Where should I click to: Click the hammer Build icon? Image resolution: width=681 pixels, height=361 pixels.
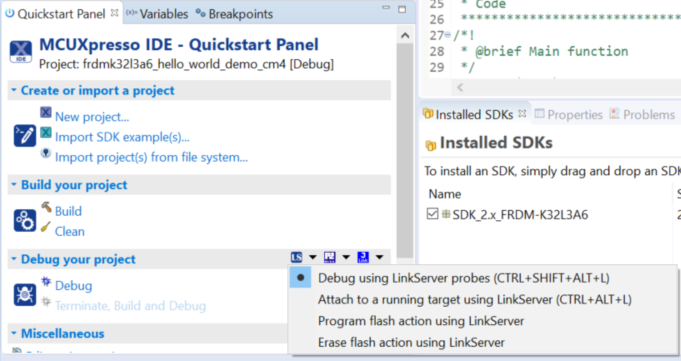pyautogui.click(x=46, y=207)
